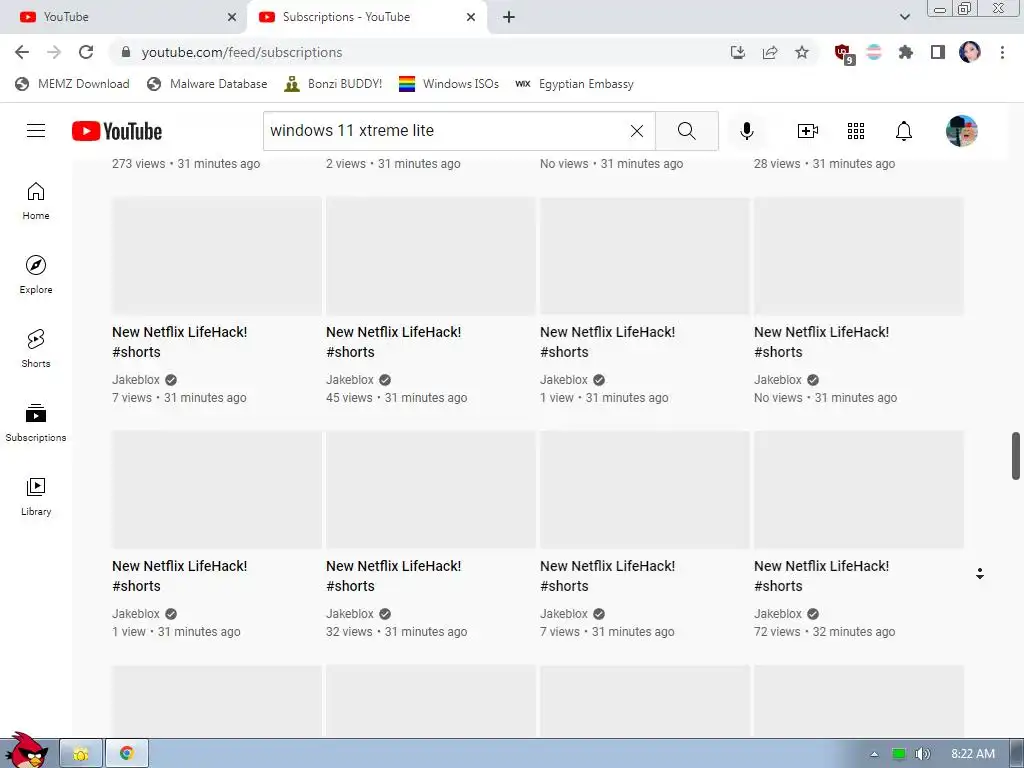
Task: Open the YouTube apps grid icon
Action: coord(856,131)
